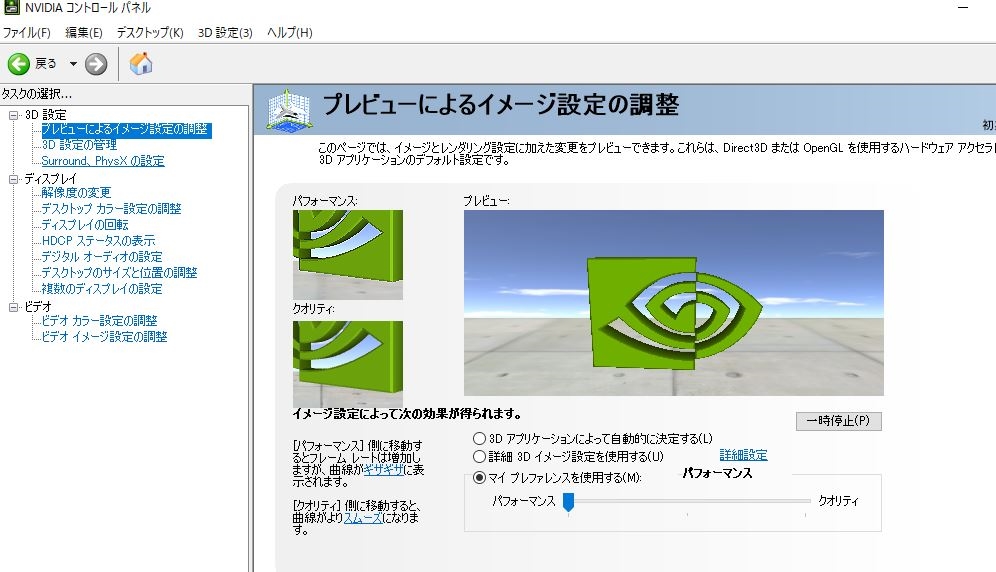Click the スムーズ help link

click(363, 518)
